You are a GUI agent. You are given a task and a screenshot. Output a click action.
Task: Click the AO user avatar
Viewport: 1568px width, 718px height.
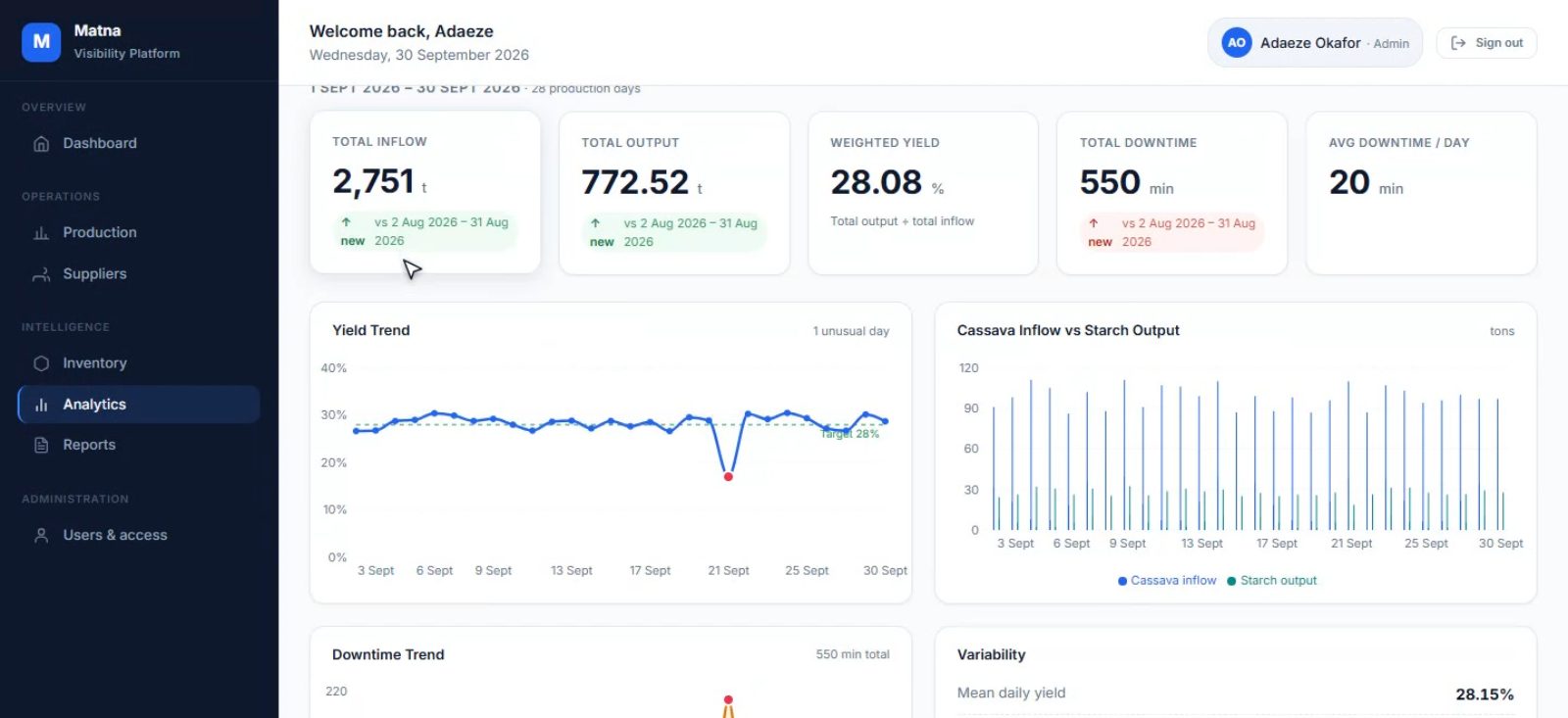pyautogui.click(x=1237, y=43)
